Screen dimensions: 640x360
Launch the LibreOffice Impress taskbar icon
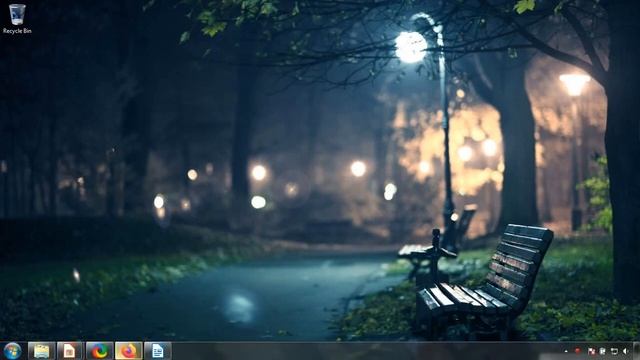(70, 351)
